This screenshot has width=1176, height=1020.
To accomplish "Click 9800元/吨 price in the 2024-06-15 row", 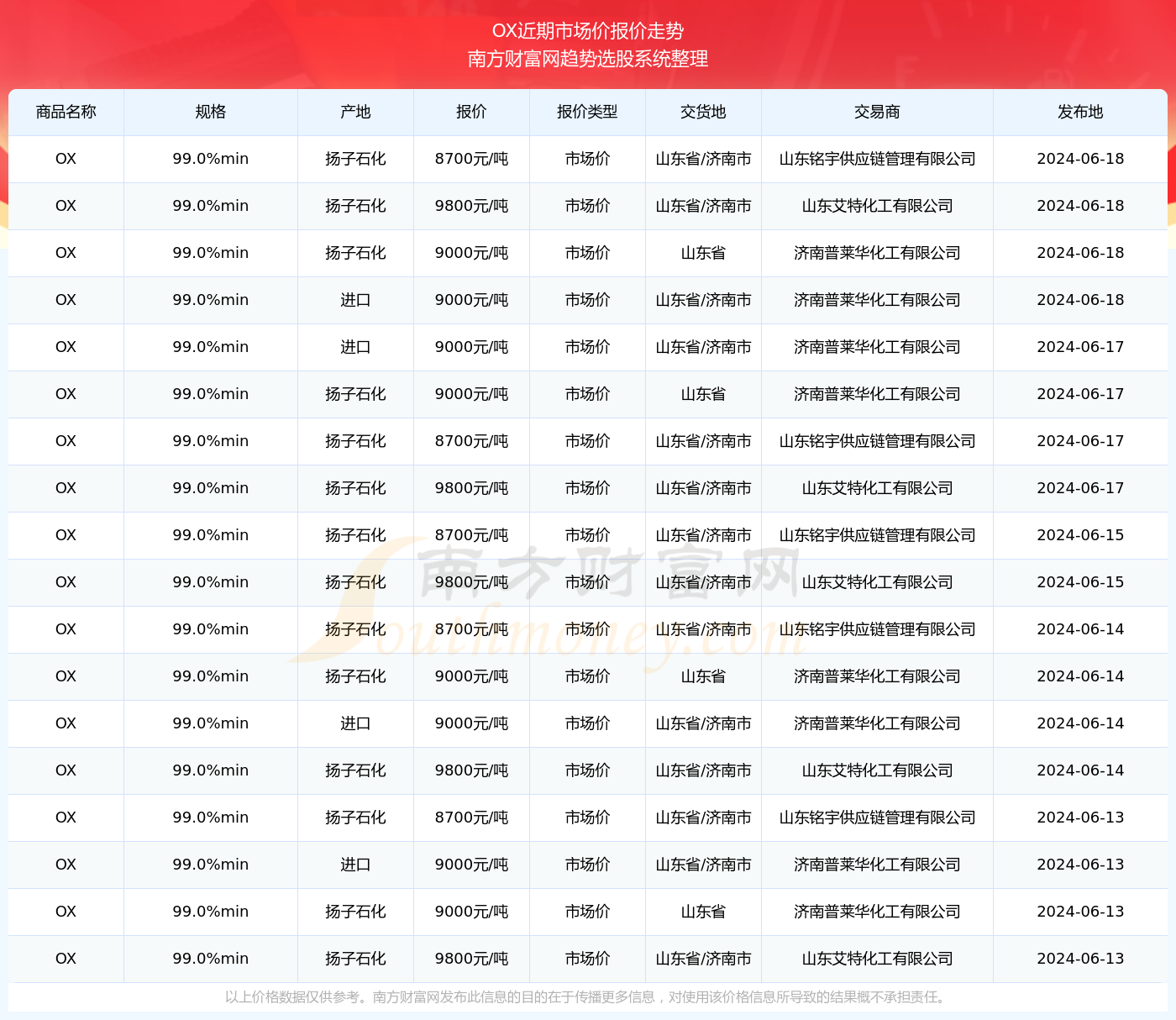I will (x=471, y=582).
